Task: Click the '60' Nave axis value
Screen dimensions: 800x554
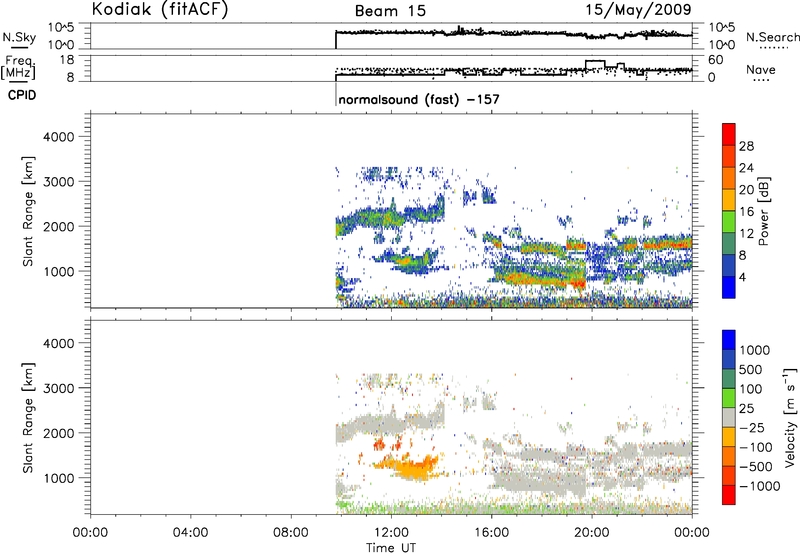Action: click(716, 60)
